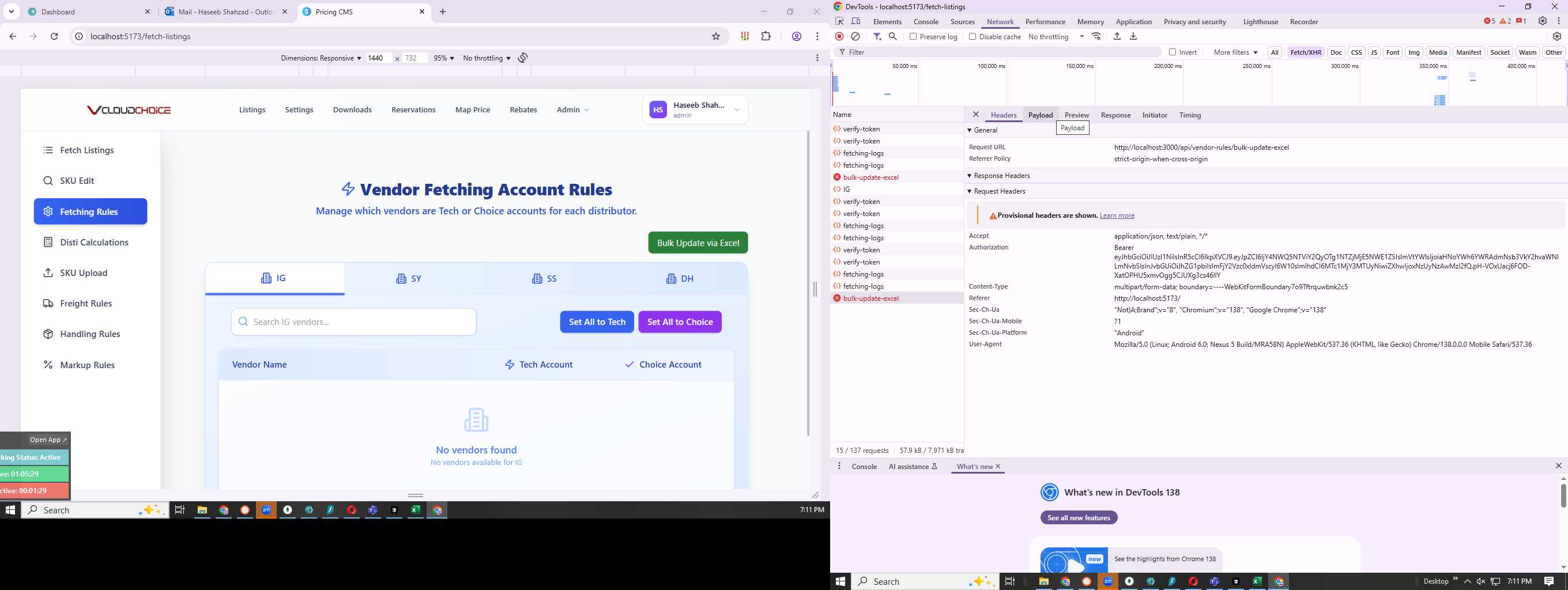Check the Invert filter checkbox
This screenshot has width=1568, height=590.
1173,52
